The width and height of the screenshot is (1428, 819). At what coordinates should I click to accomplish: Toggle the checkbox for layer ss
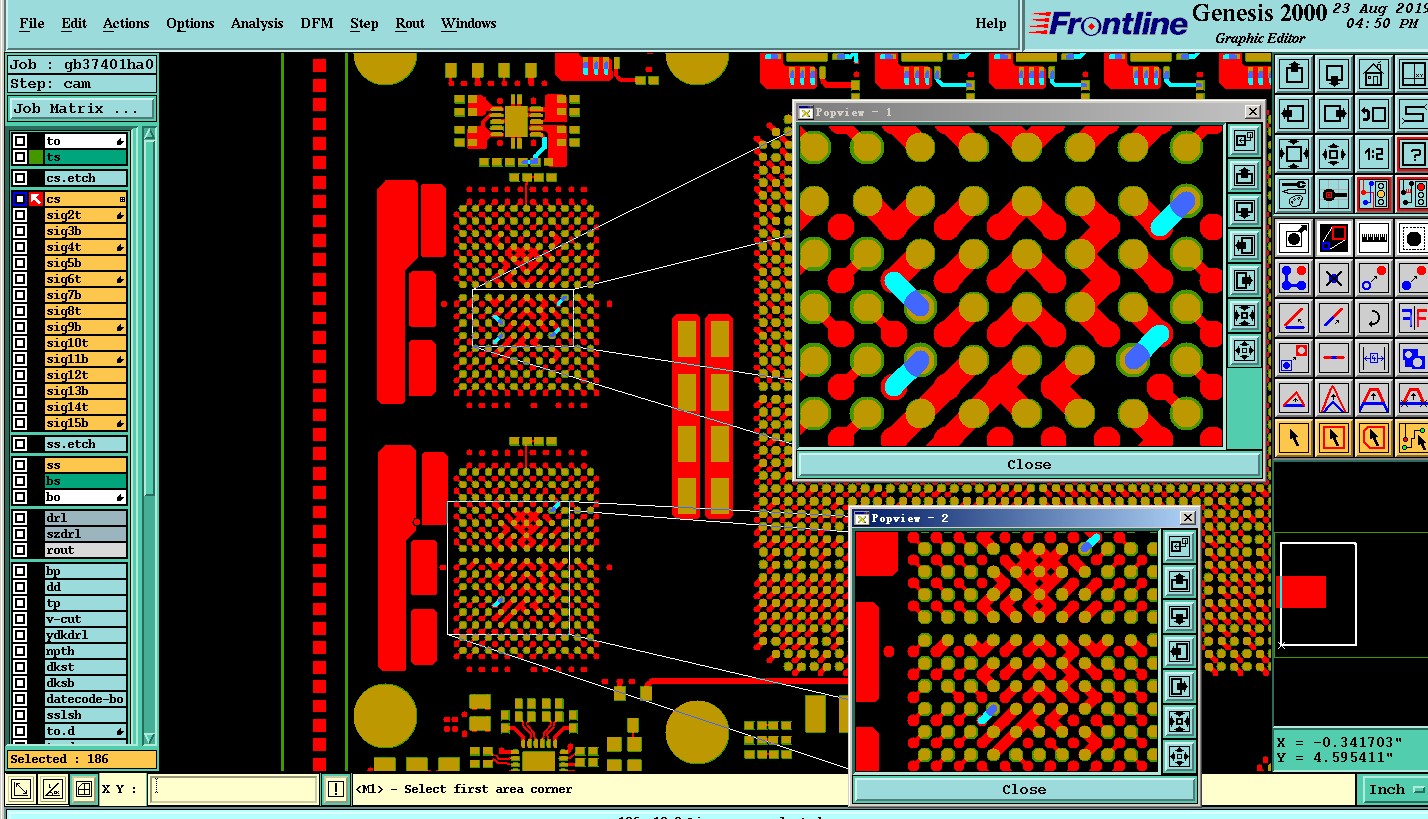pyautogui.click(x=20, y=465)
